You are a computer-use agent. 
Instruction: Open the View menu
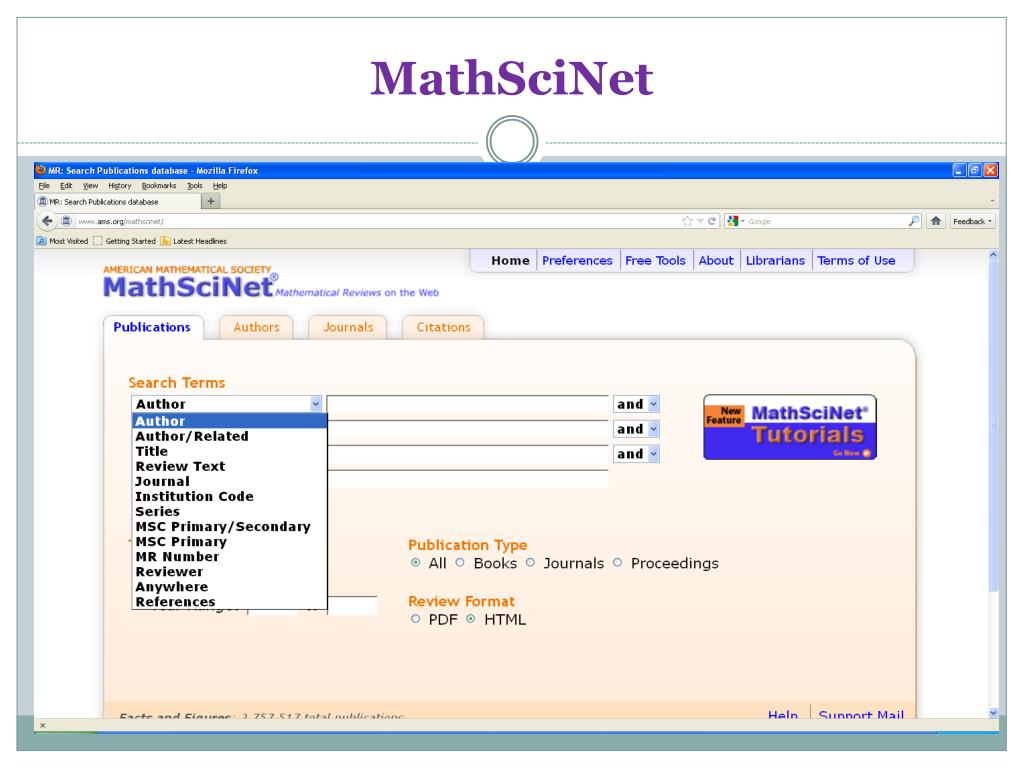pos(90,185)
